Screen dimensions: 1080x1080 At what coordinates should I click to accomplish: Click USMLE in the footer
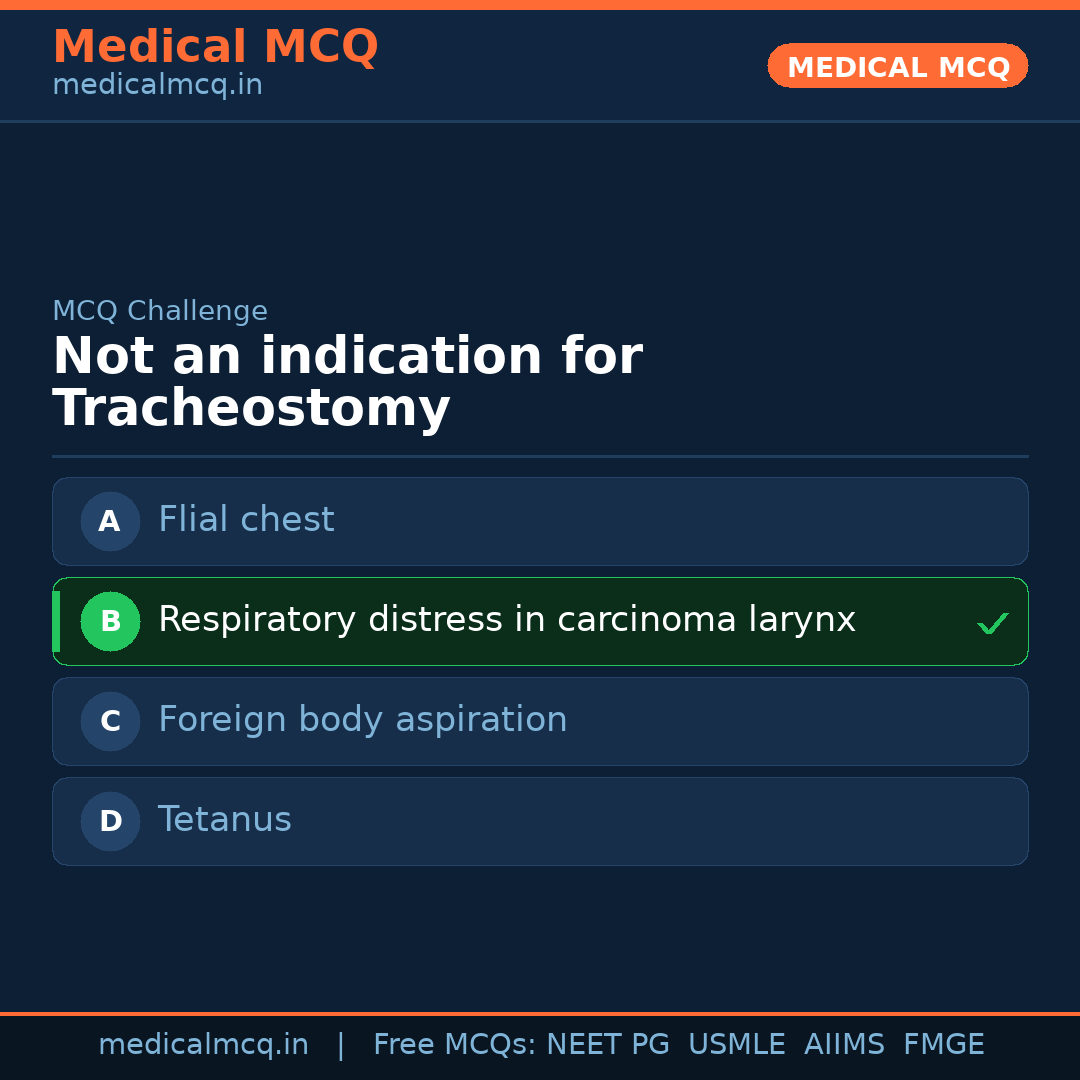tap(736, 1045)
